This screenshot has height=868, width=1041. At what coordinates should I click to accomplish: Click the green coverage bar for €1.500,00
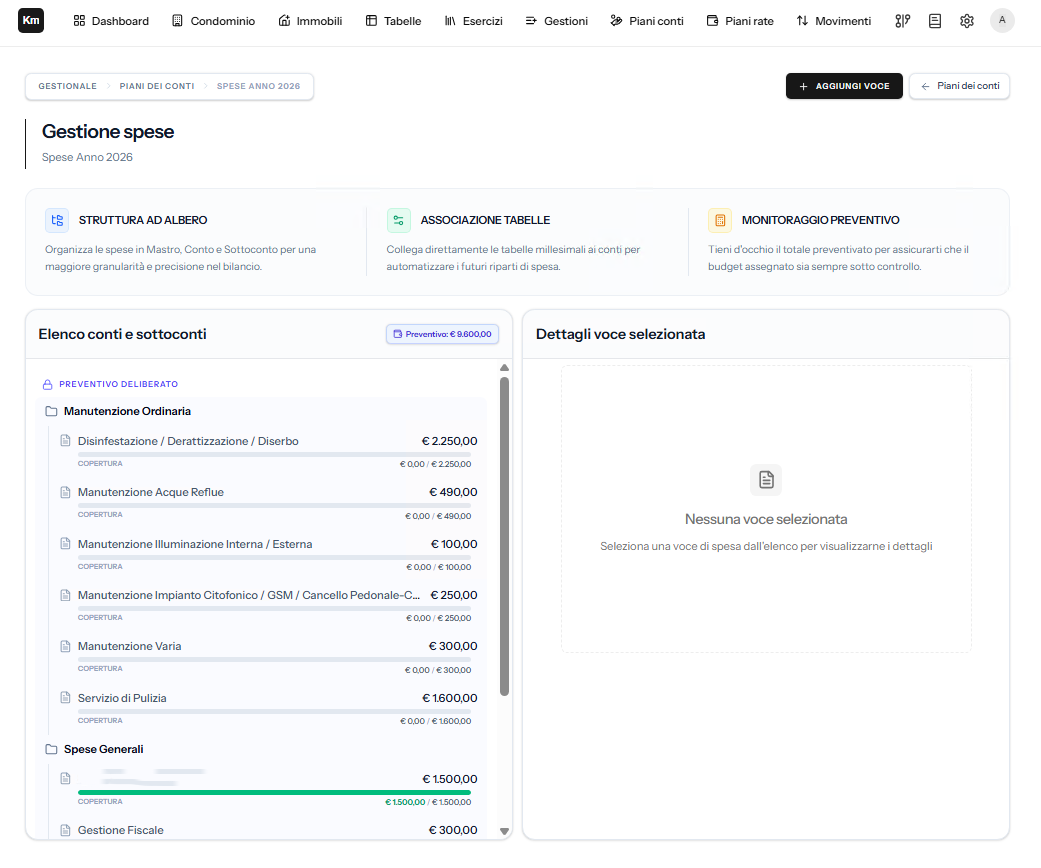coord(274,792)
